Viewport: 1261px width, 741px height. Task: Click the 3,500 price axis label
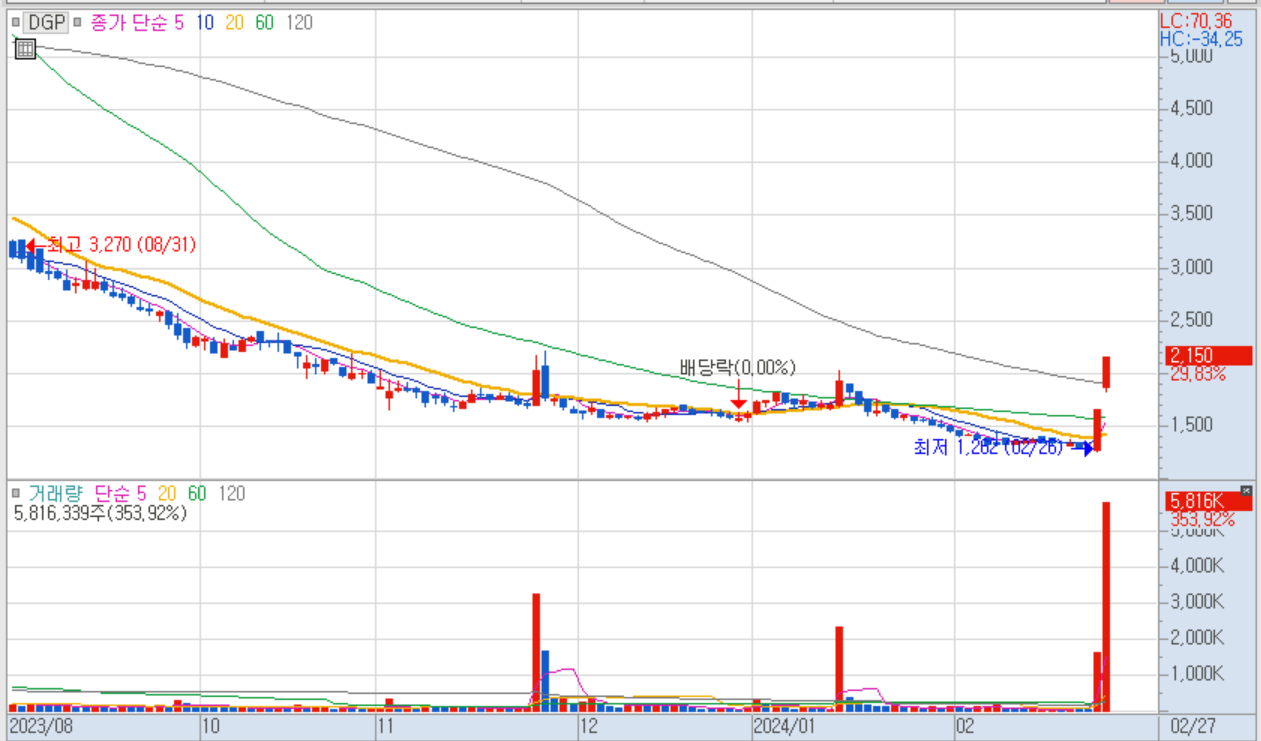pyautogui.click(x=1191, y=214)
